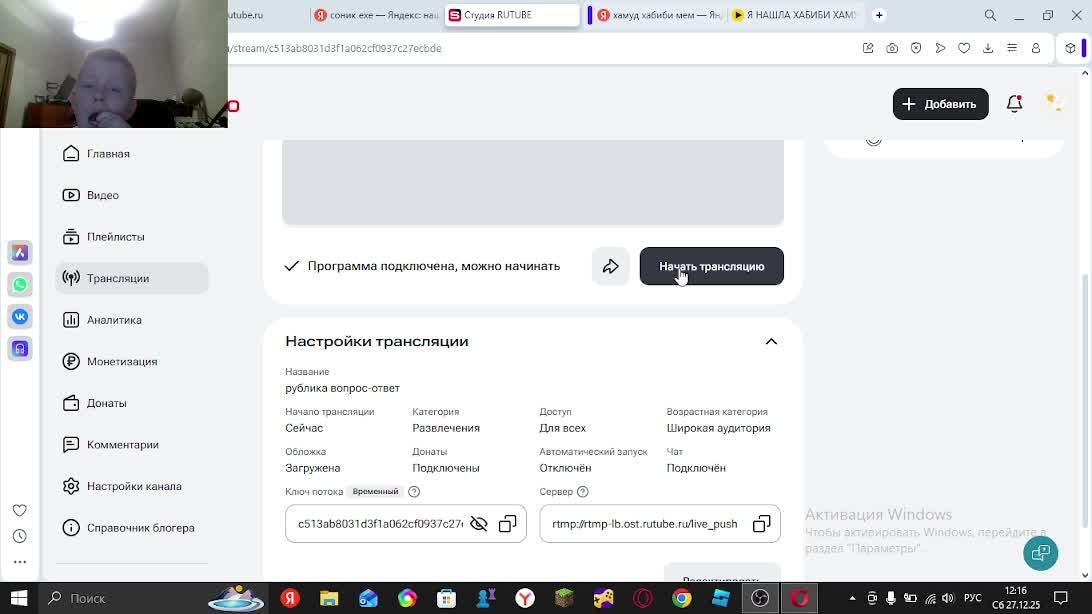Click the Добавить button
The height and width of the screenshot is (614, 1092).
(940, 104)
